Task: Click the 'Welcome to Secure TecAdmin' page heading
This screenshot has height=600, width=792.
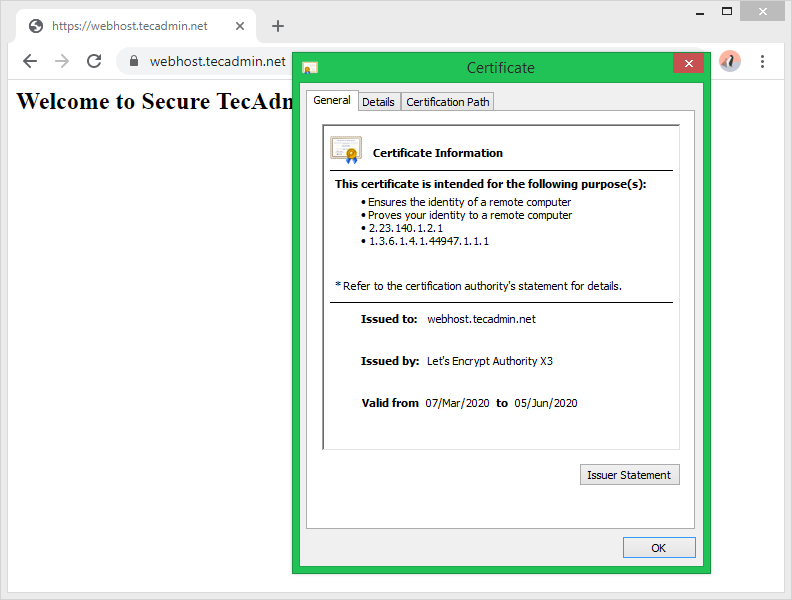Action: [x=155, y=101]
